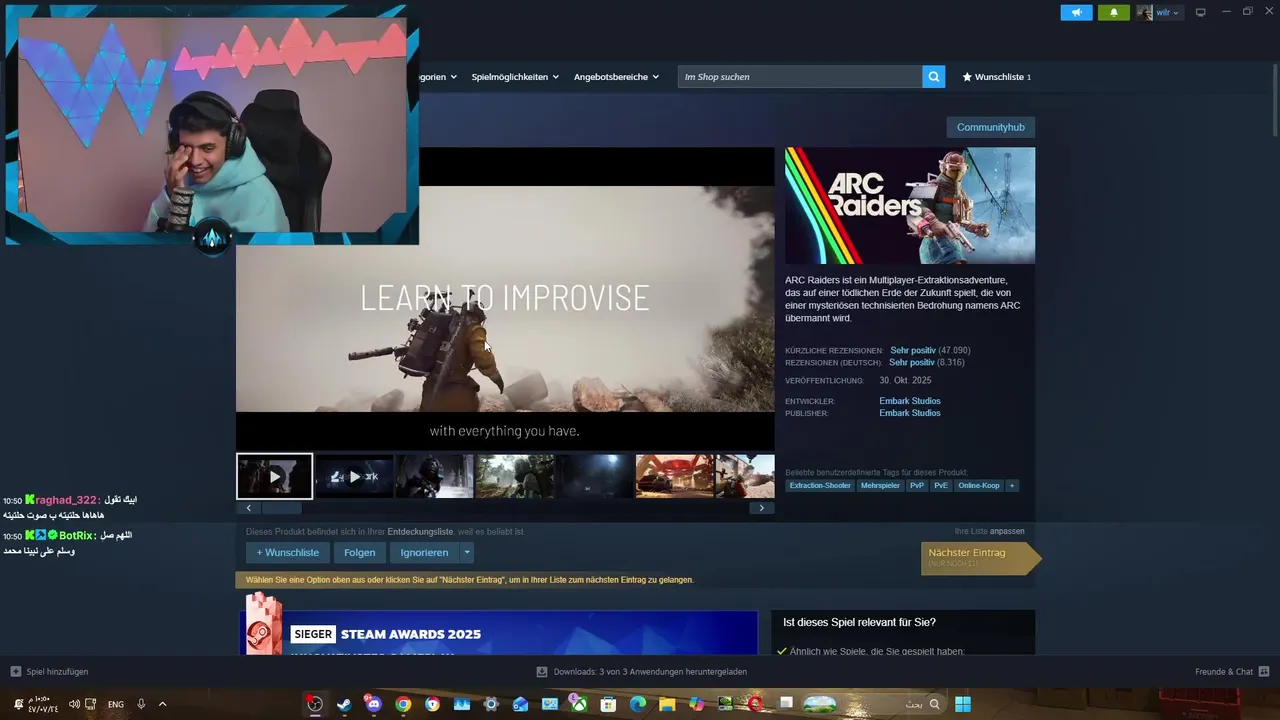Open the Communityhub button
The height and width of the screenshot is (720, 1280).
tap(990, 127)
